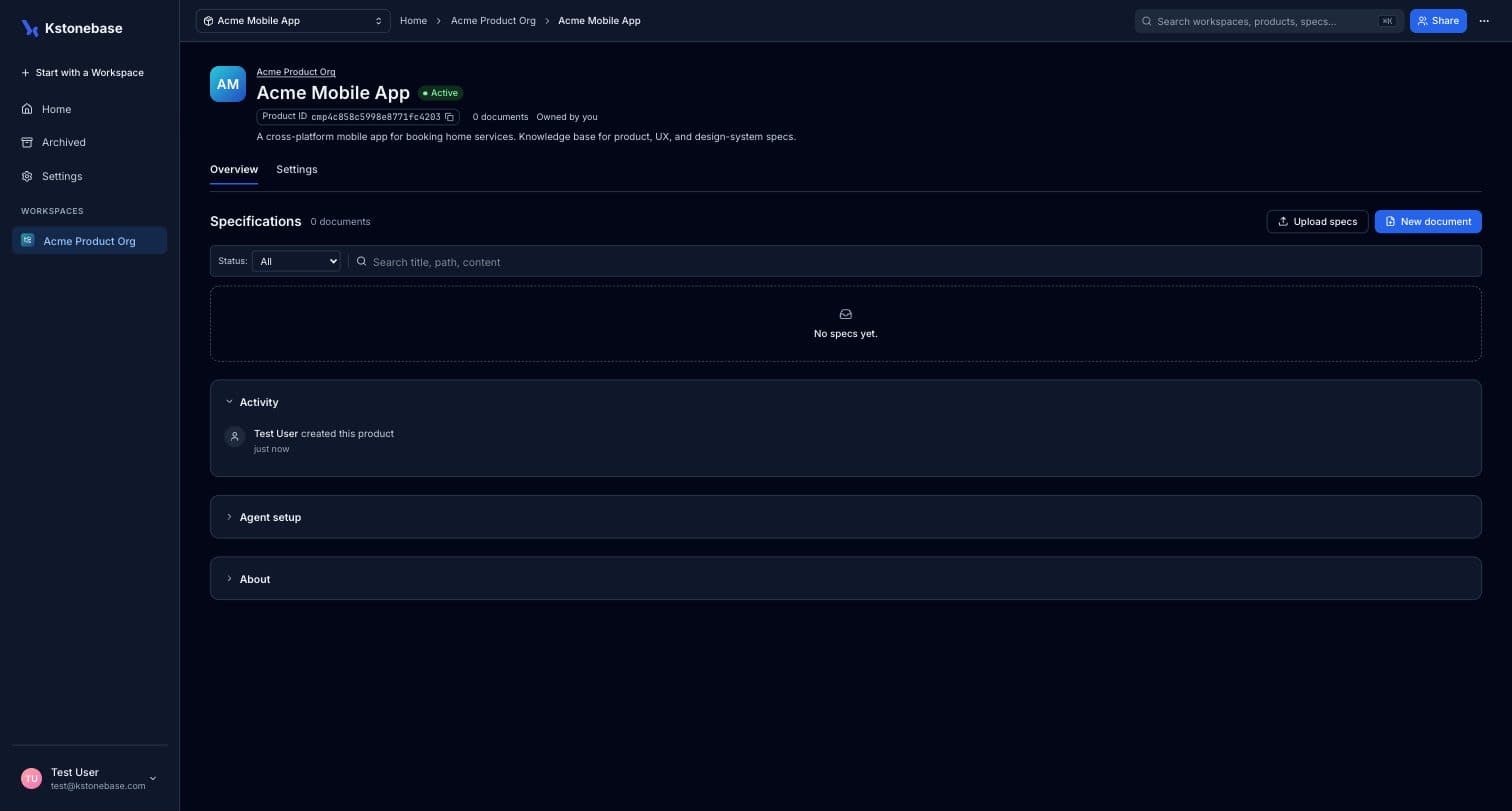Open Archived from the sidebar
1512x811 pixels.
click(89, 142)
